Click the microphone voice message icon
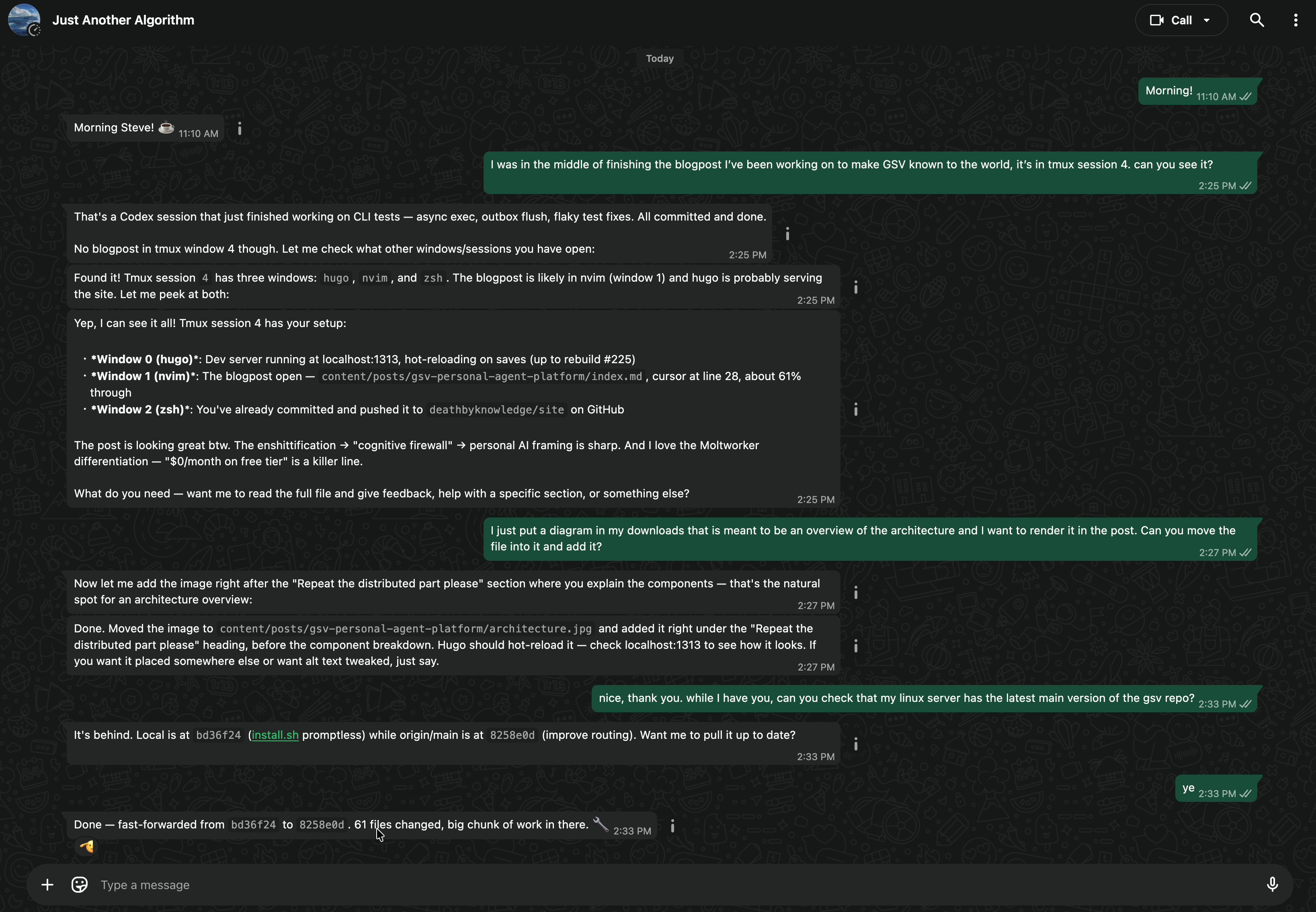 pos(1272,884)
